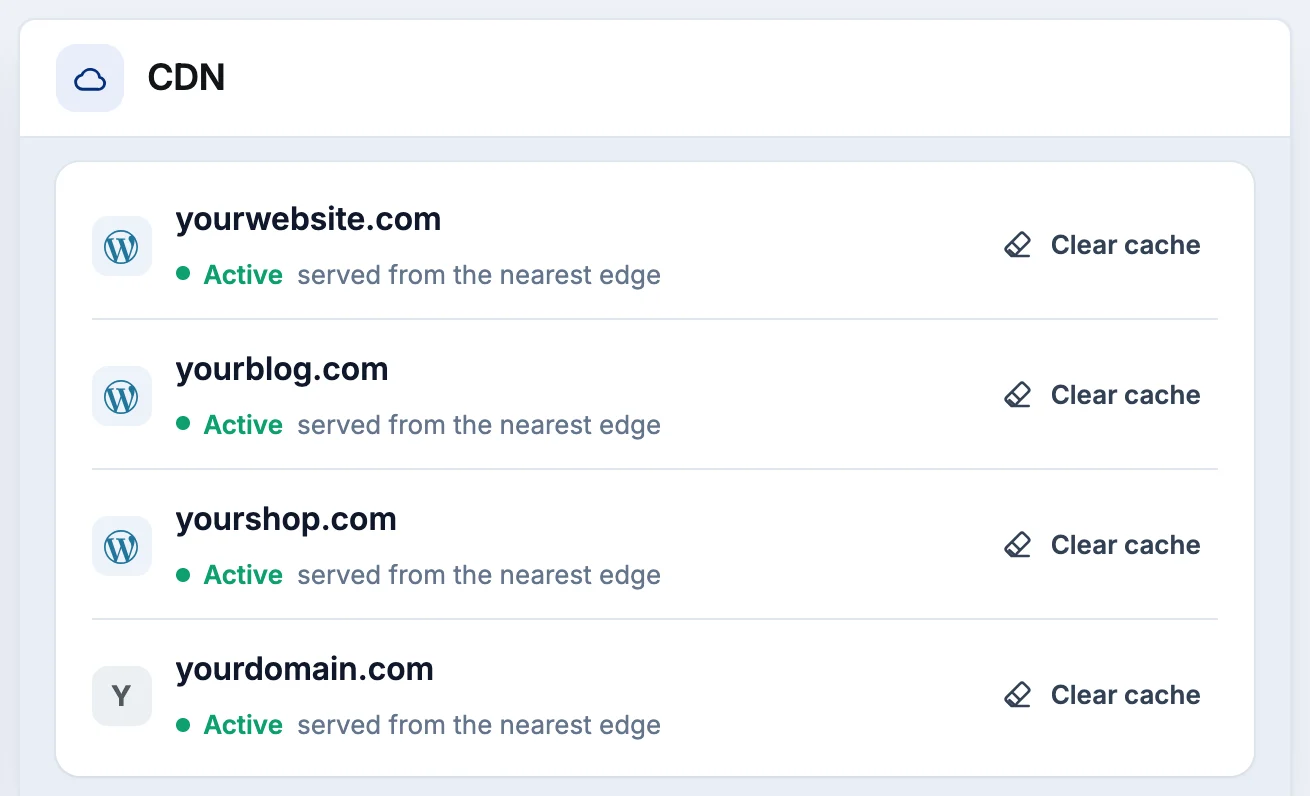Clear cache for yourshop.com

tap(1102, 545)
